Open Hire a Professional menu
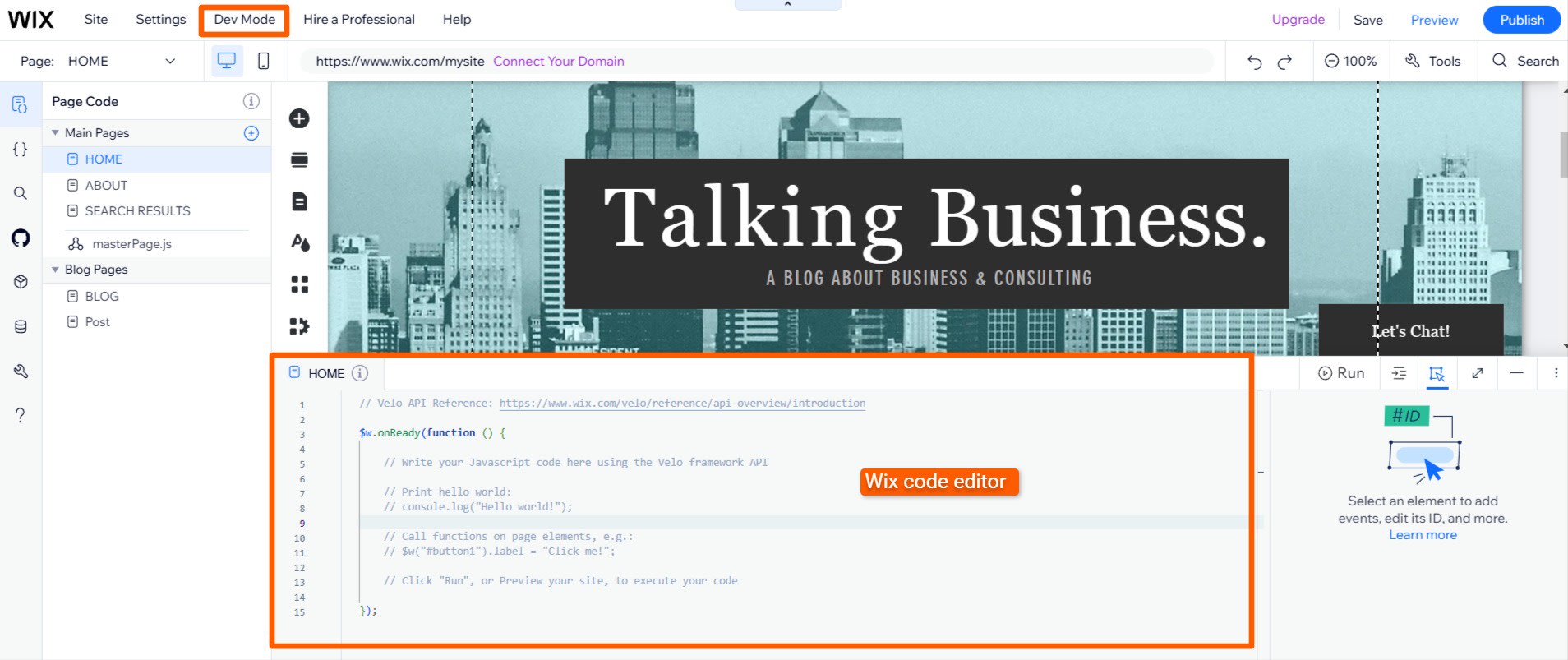 [x=359, y=19]
